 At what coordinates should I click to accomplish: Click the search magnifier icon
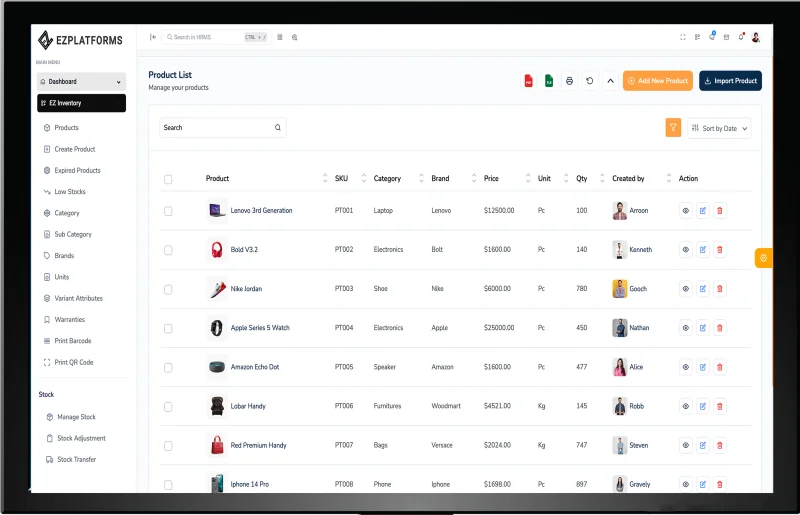(x=278, y=128)
